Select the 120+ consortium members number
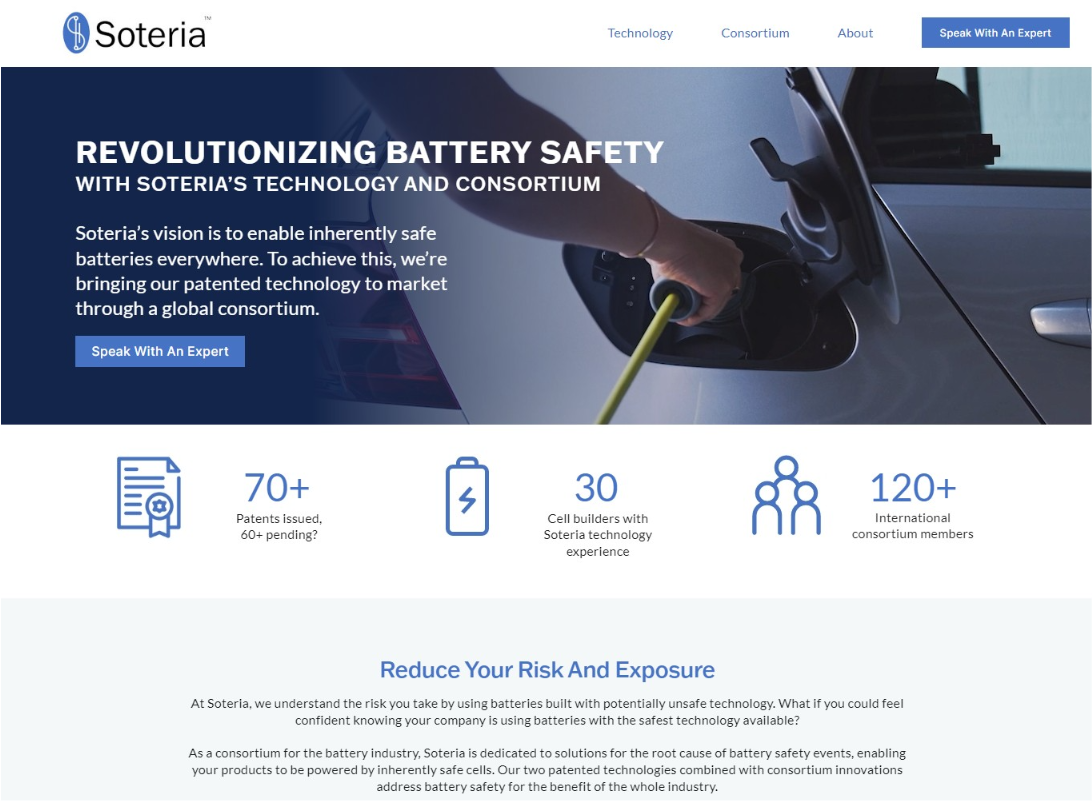Image resolution: width=1092 pixels, height=801 pixels. (913, 487)
